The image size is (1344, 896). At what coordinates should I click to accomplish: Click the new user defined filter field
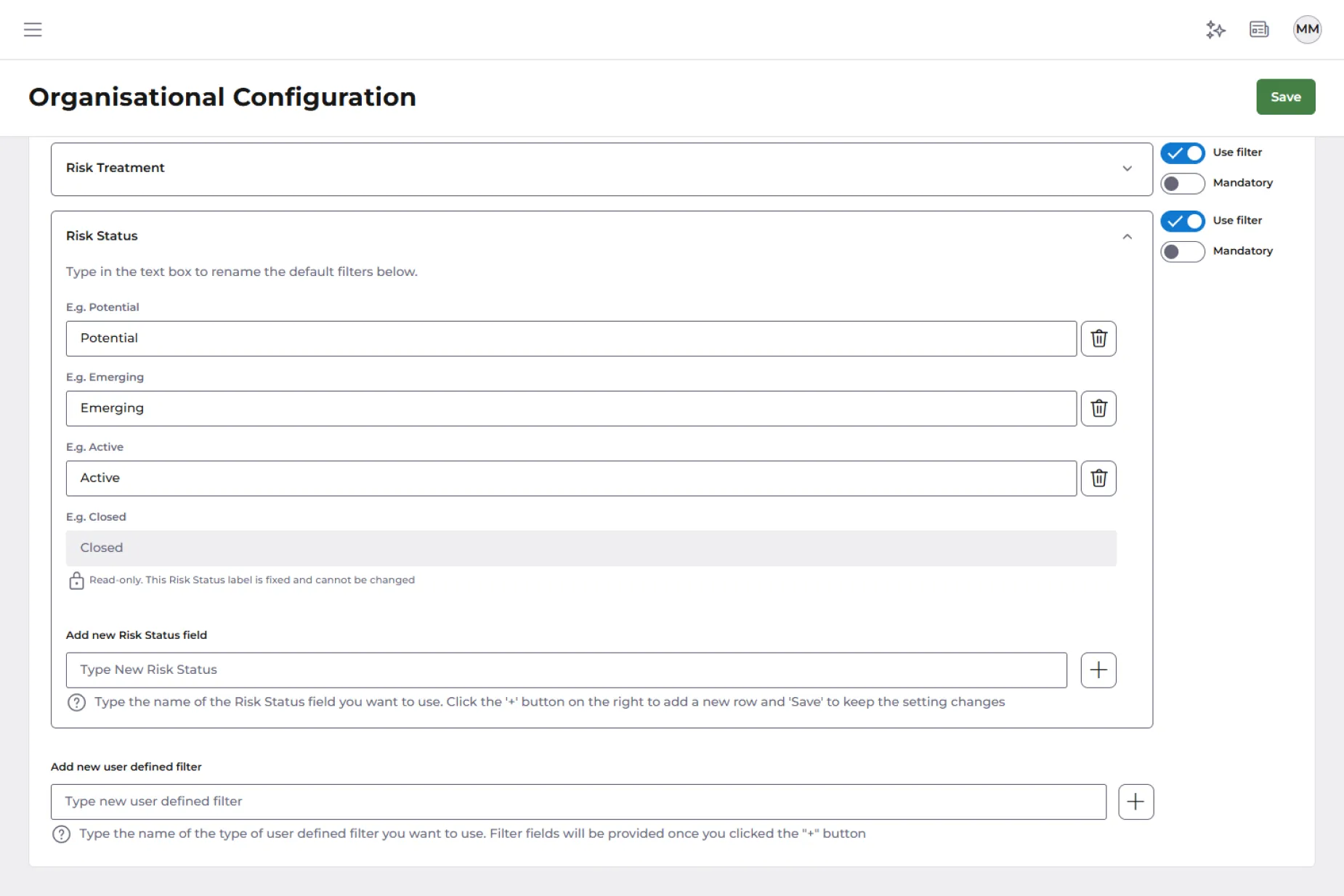578,802
